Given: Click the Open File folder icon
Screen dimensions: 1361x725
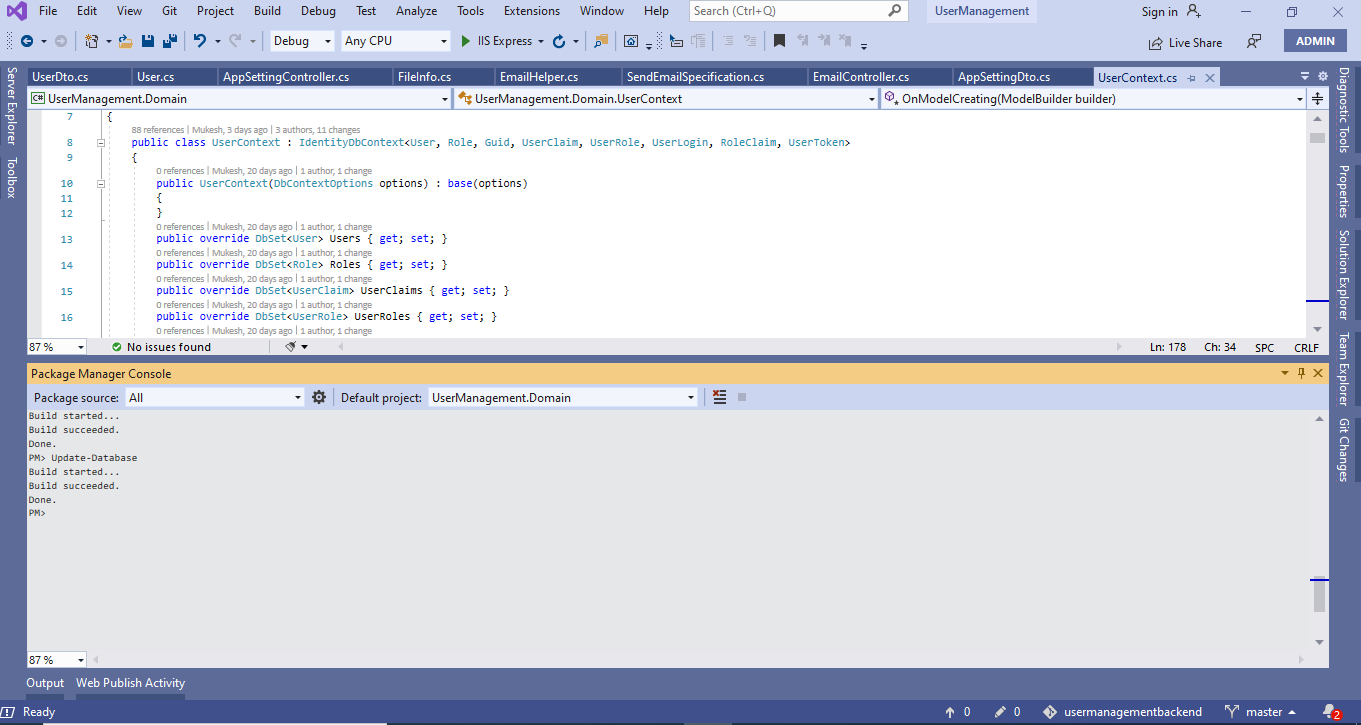Looking at the screenshot, I should [x=125, y=41].
